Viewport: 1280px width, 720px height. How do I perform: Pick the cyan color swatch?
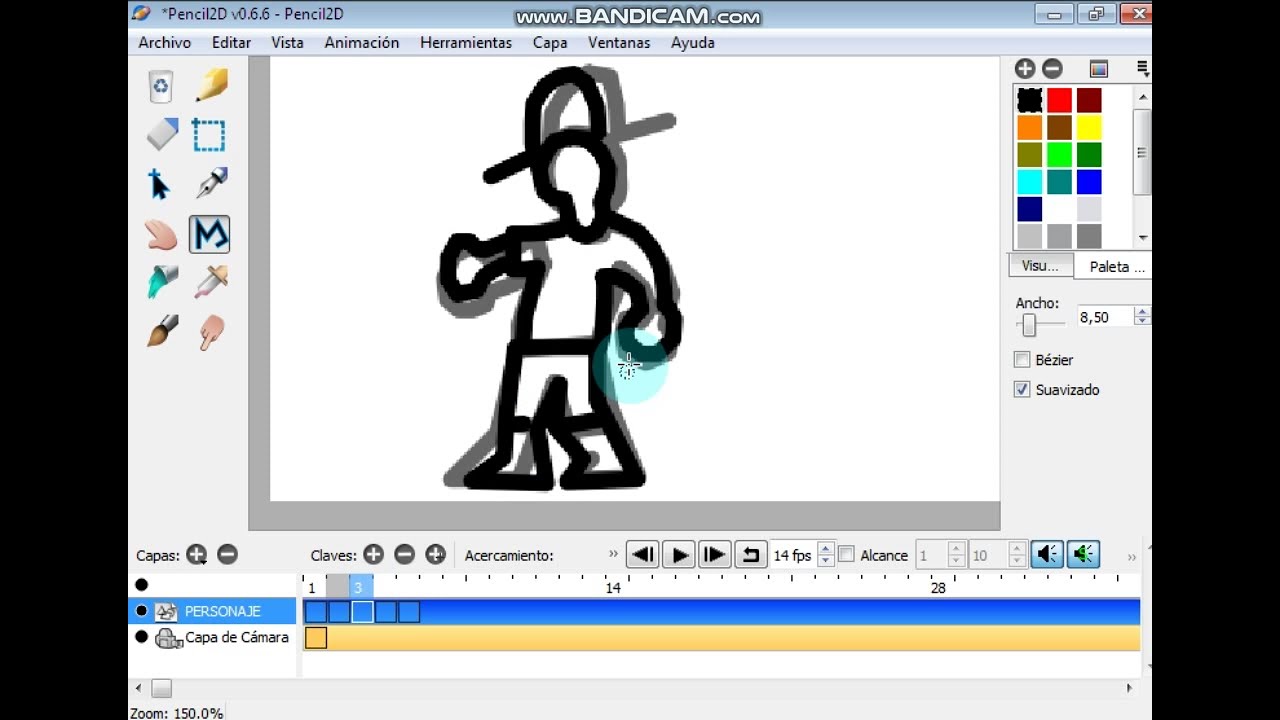[1029, 182]
